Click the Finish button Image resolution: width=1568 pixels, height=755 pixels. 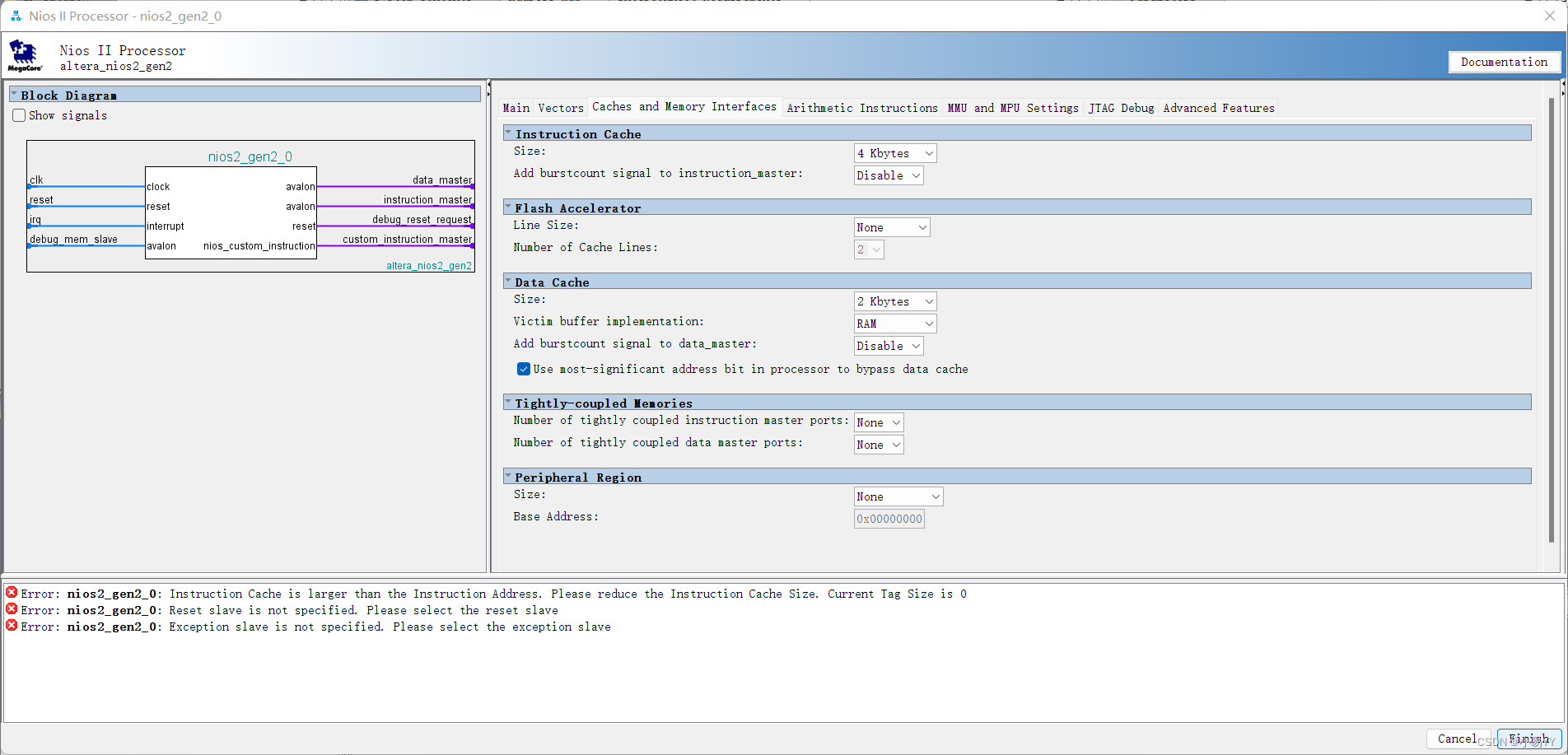point(1529,739)
